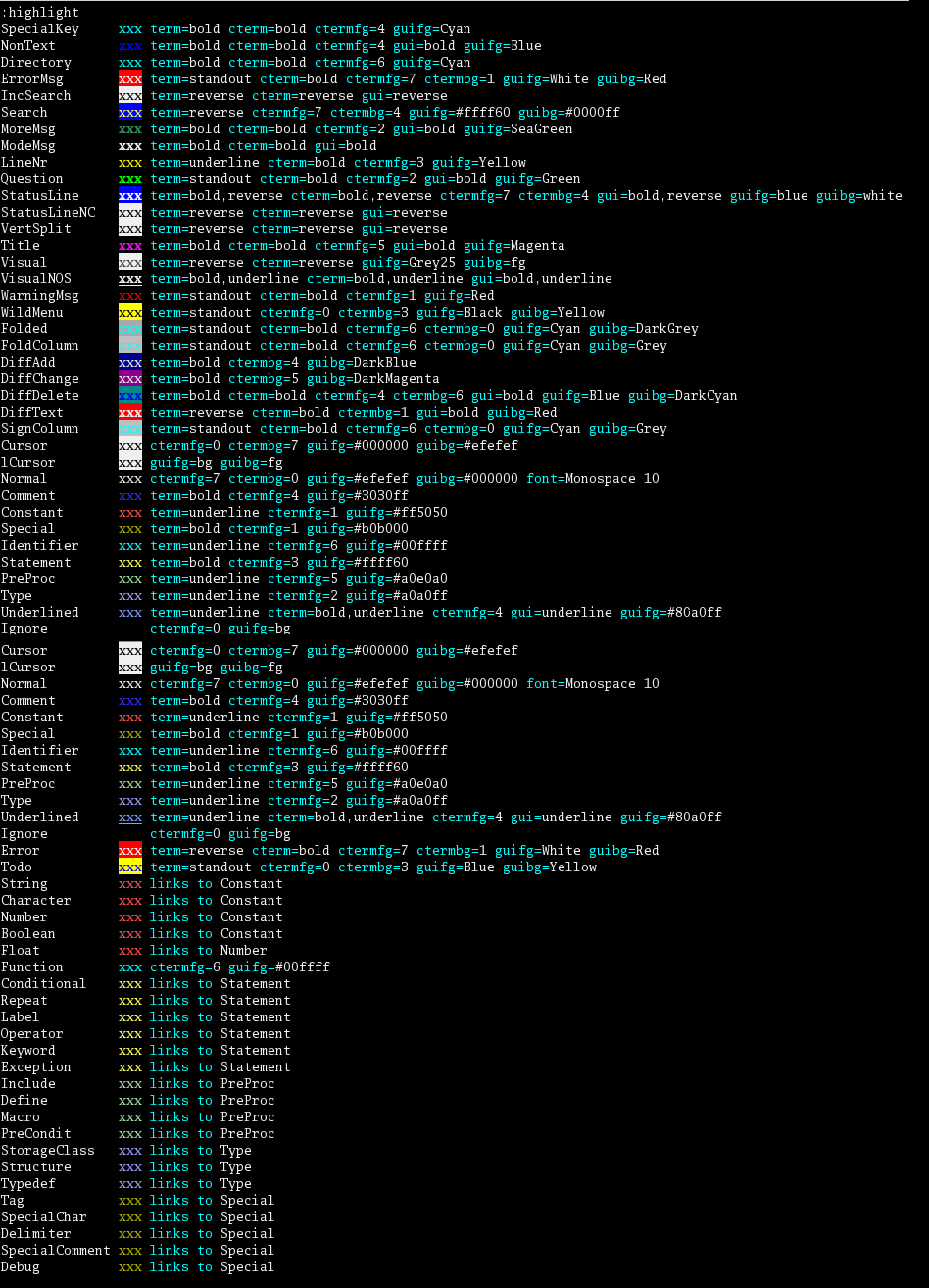The width and height of the screenshot is (929, 1288).
Task: Click the Structure group name
Action: 36,1167
